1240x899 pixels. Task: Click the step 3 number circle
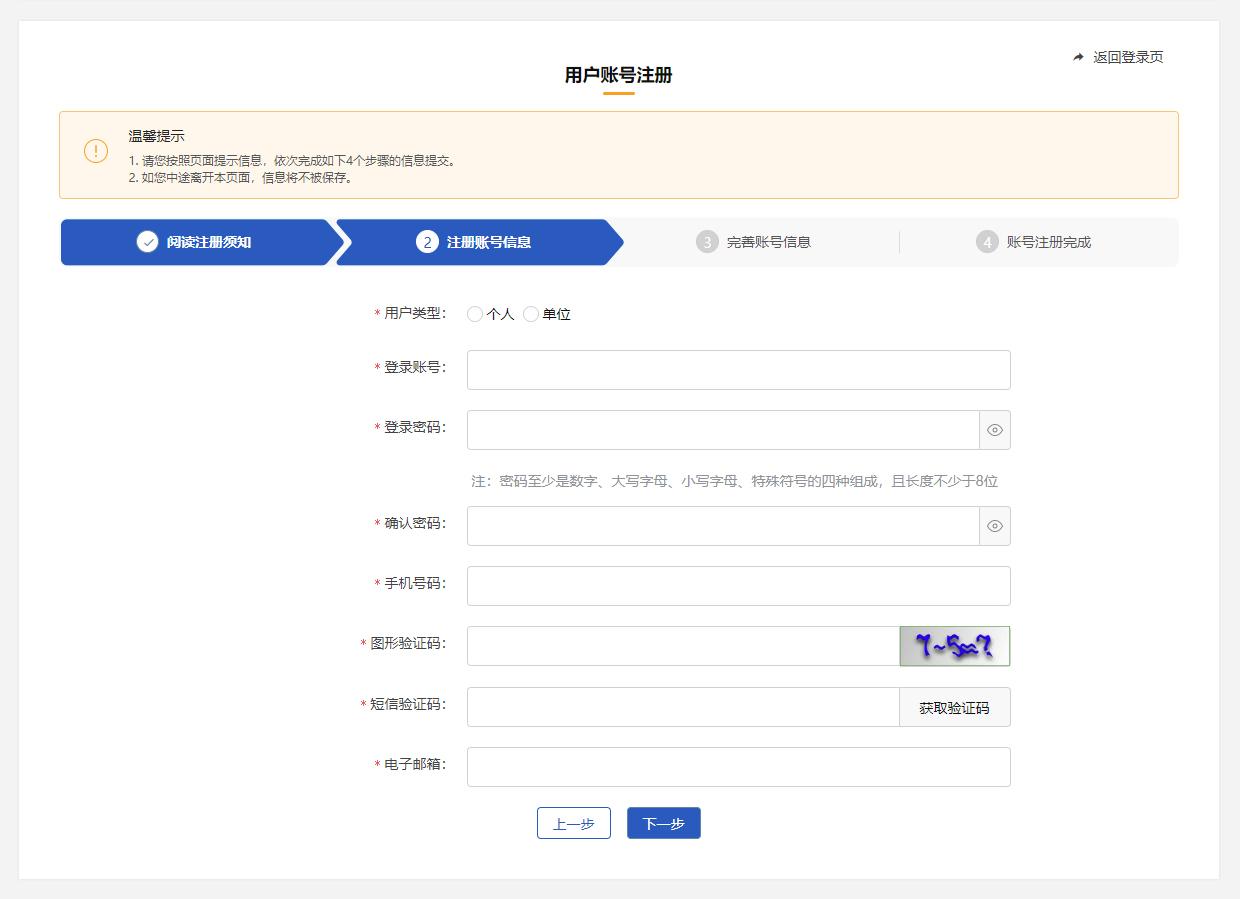(x=707, y=242)
